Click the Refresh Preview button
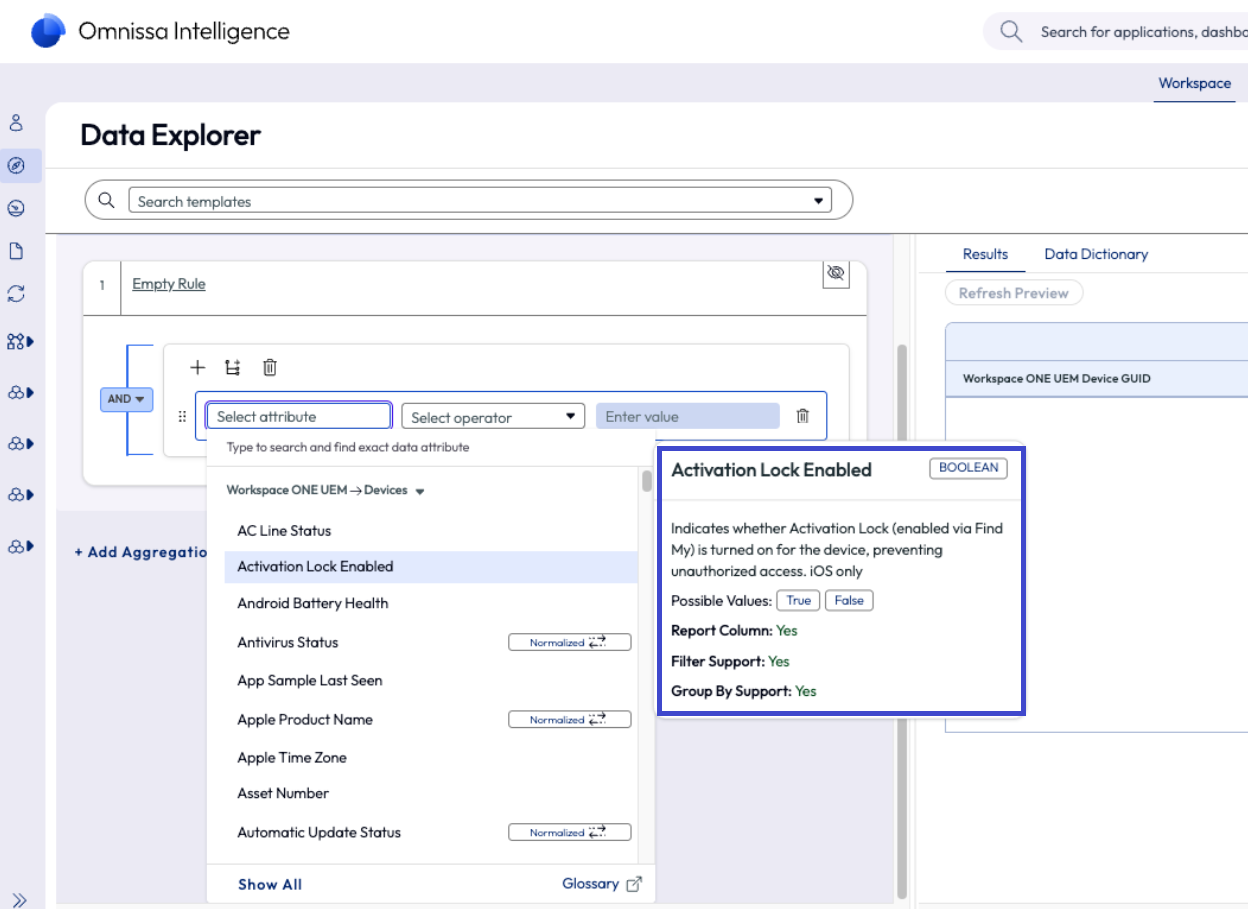The height and width of the screenshot is (909, 1248). [1014, 293]
